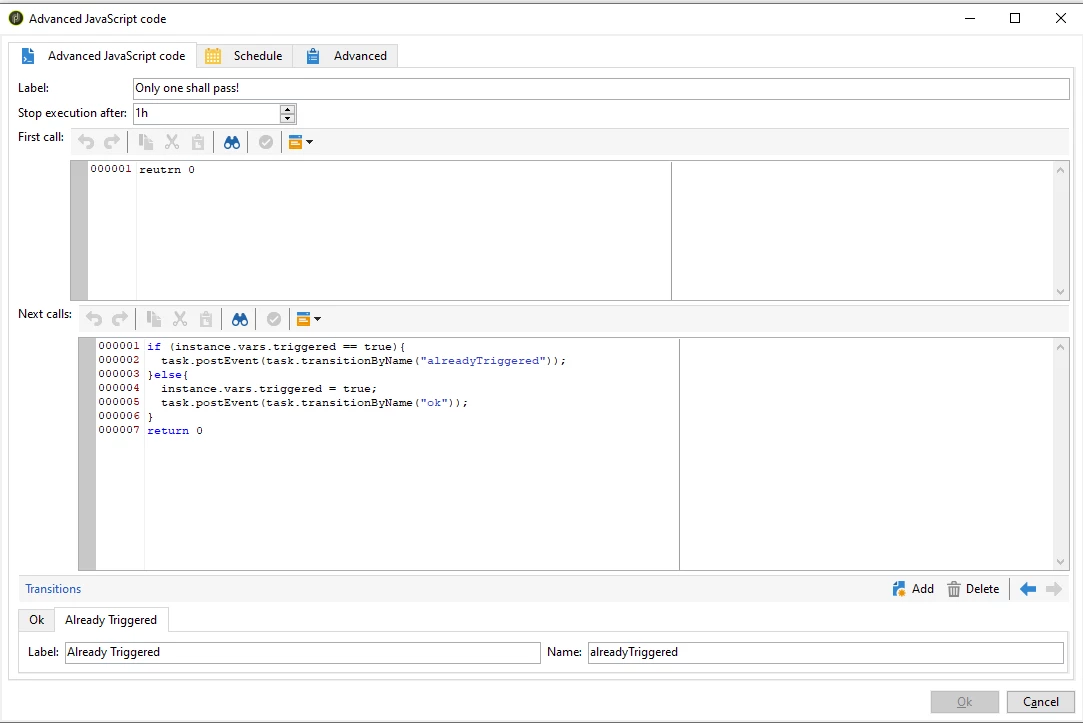Click the '}else{' line in the code
Viewport: 1083px width, 723px height.
coord(168,375)
